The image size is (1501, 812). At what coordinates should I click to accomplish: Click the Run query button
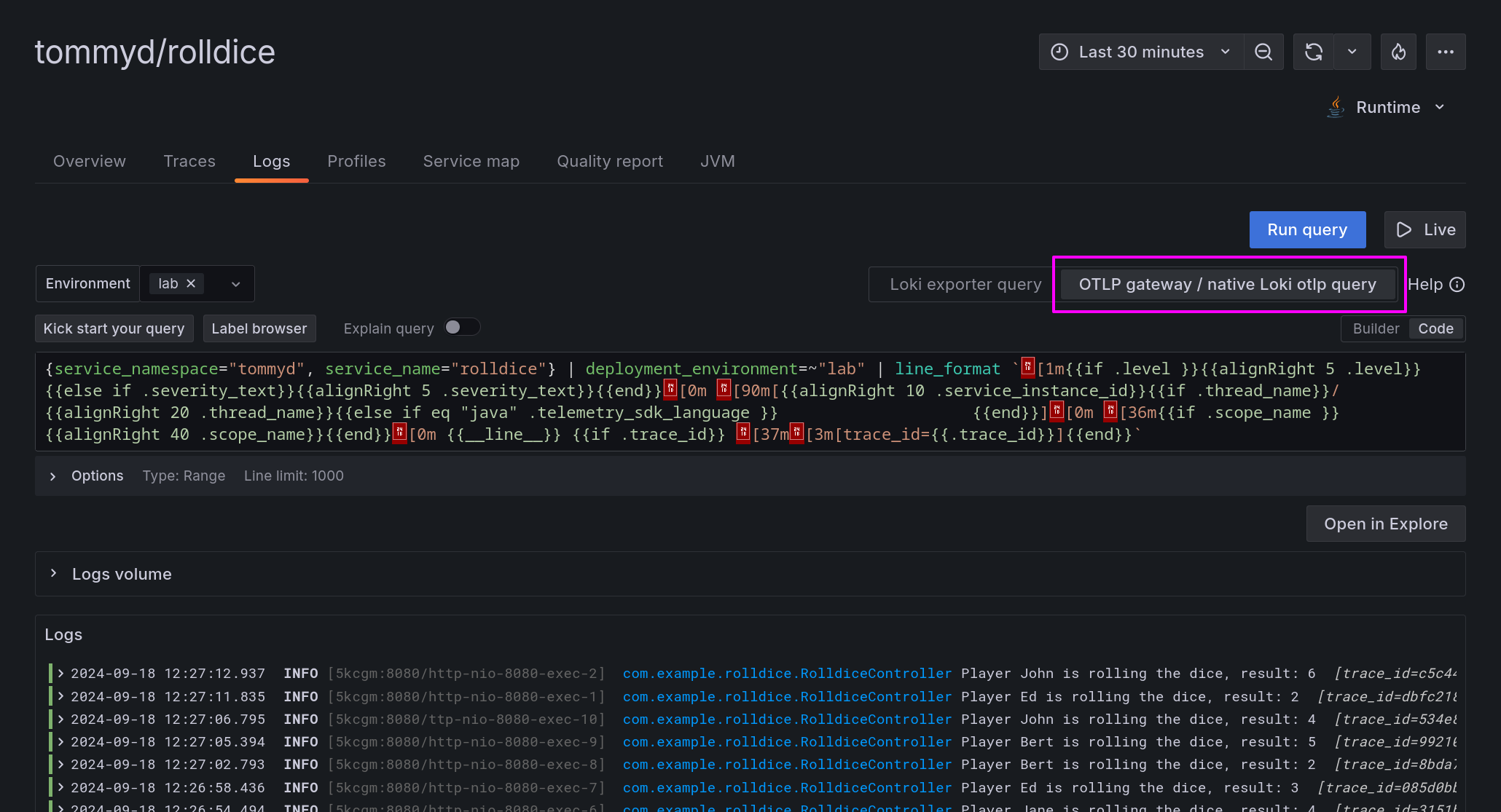tap(1307, 229)
